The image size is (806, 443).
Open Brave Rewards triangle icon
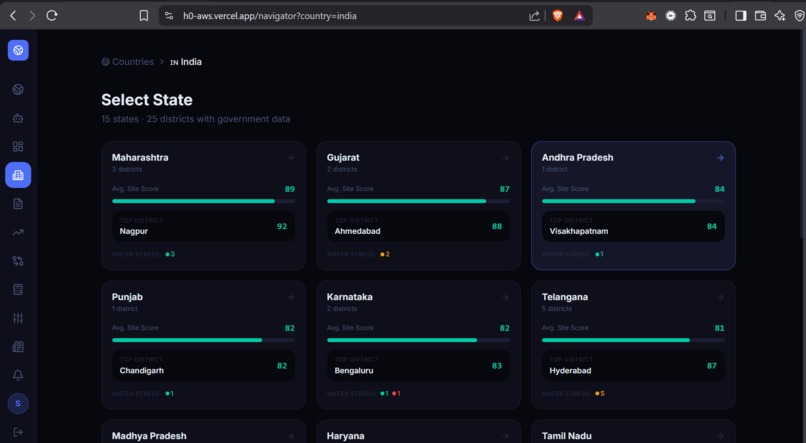tap(579, 16)
